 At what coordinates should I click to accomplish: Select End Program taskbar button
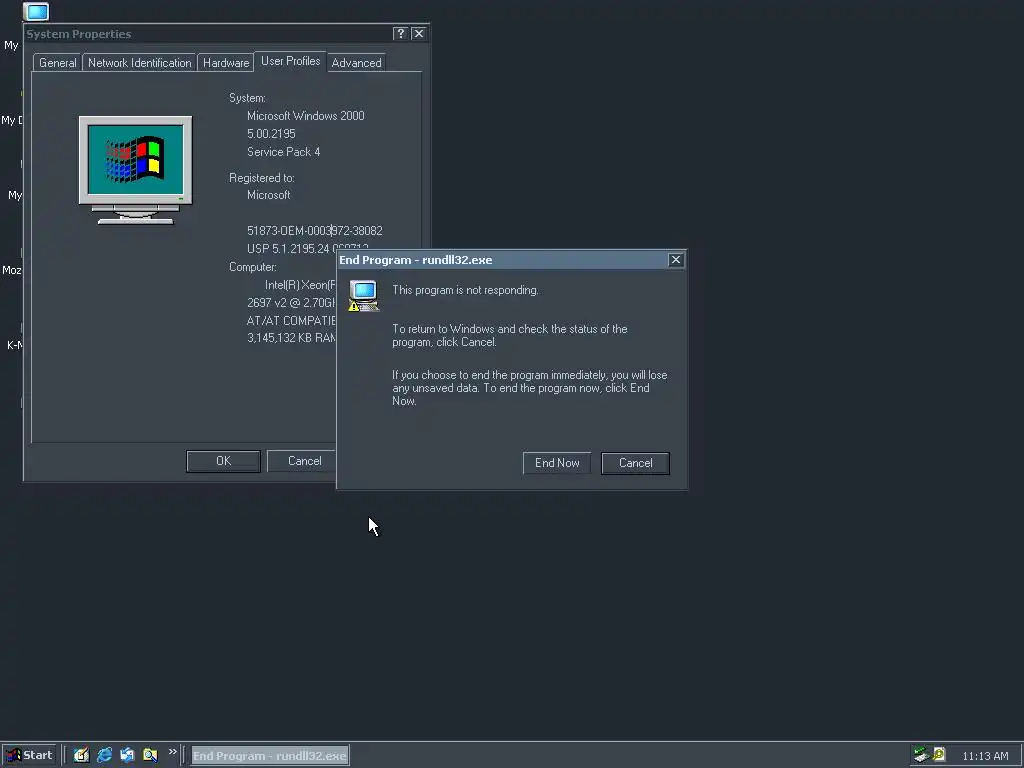tap(270, 756)
